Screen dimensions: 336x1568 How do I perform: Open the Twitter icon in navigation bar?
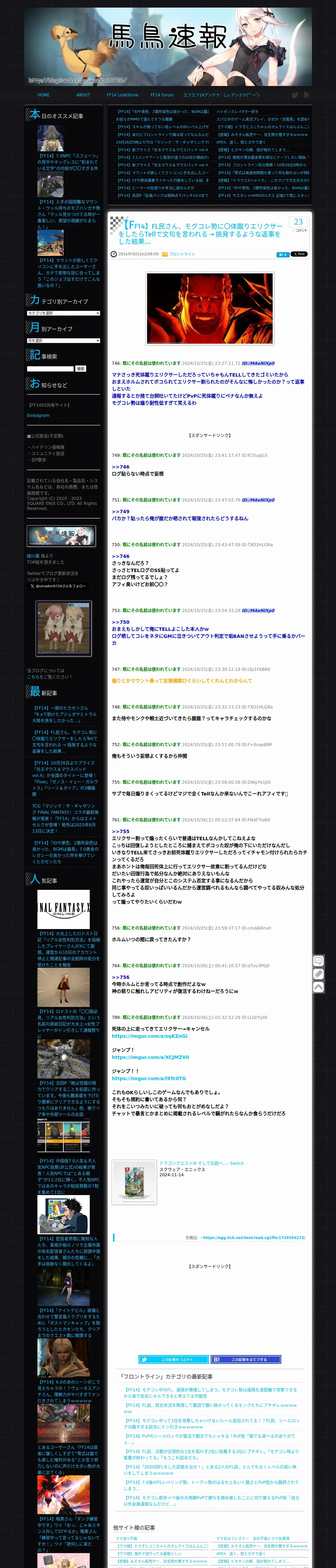(295, 95)
